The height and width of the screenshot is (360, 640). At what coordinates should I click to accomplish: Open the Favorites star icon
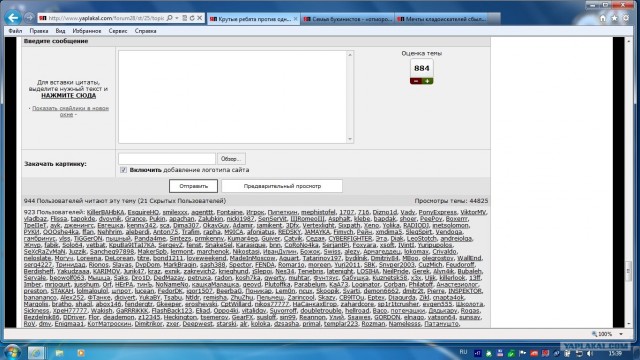[614, 18]
